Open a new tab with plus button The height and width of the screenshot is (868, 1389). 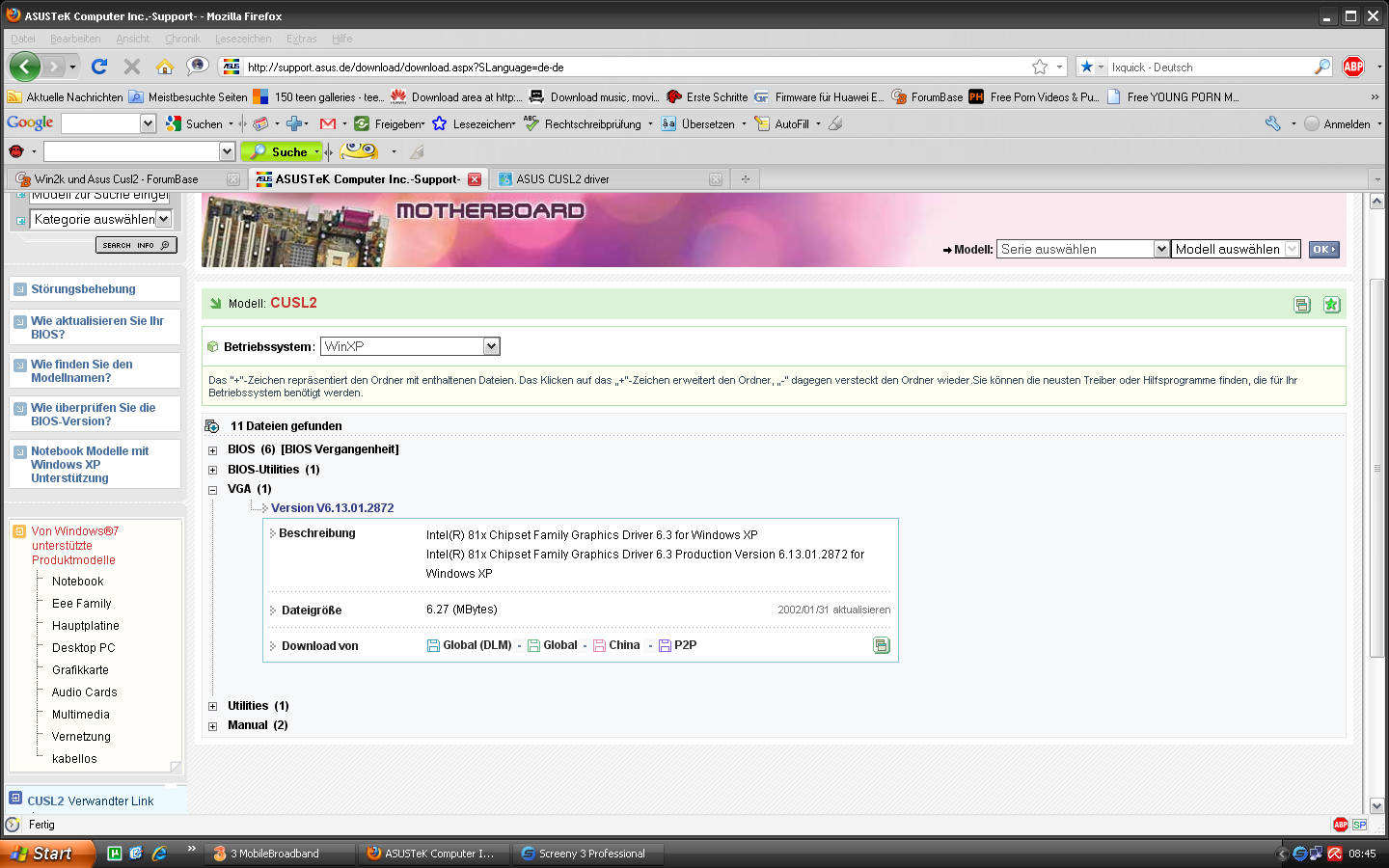pyautogui.click(x=745, y=178)
